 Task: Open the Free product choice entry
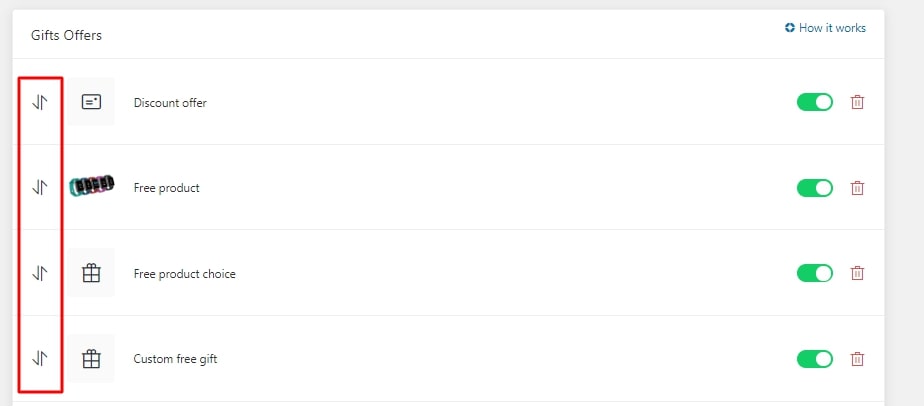coord(184,274)
